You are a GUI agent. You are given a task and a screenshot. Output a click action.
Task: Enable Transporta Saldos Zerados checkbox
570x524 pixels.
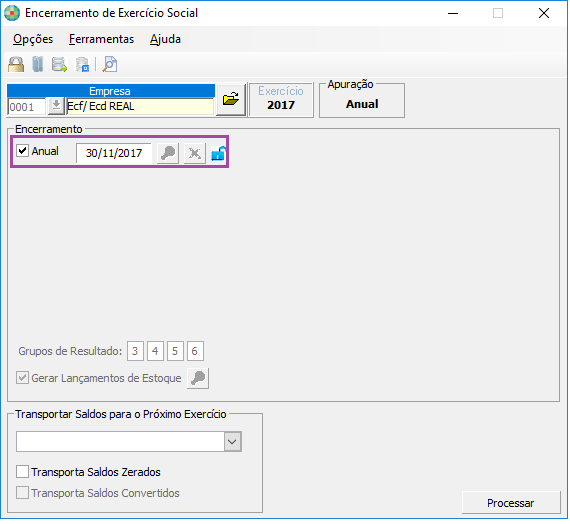(x=22, y=472)
